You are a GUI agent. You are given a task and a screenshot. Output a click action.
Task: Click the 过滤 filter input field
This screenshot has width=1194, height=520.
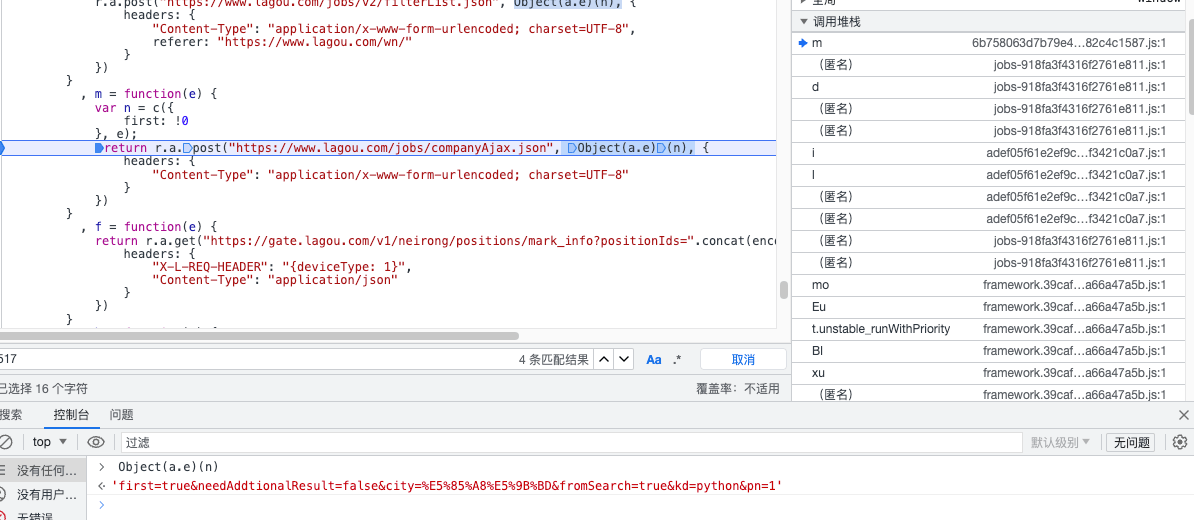[570, 442]
